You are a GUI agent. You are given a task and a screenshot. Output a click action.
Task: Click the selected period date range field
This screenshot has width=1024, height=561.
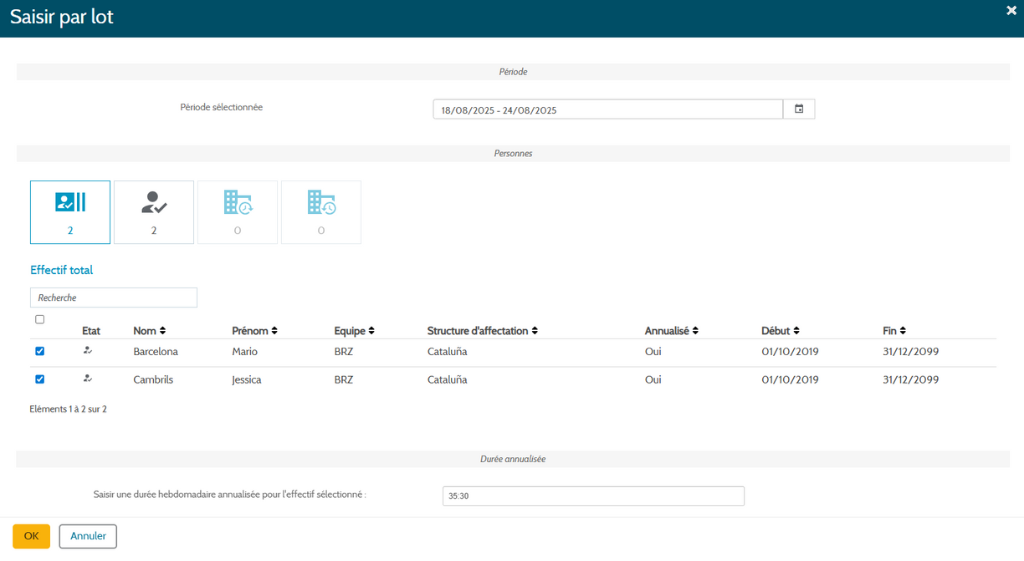pyautogui.click(x=608, y=109)
